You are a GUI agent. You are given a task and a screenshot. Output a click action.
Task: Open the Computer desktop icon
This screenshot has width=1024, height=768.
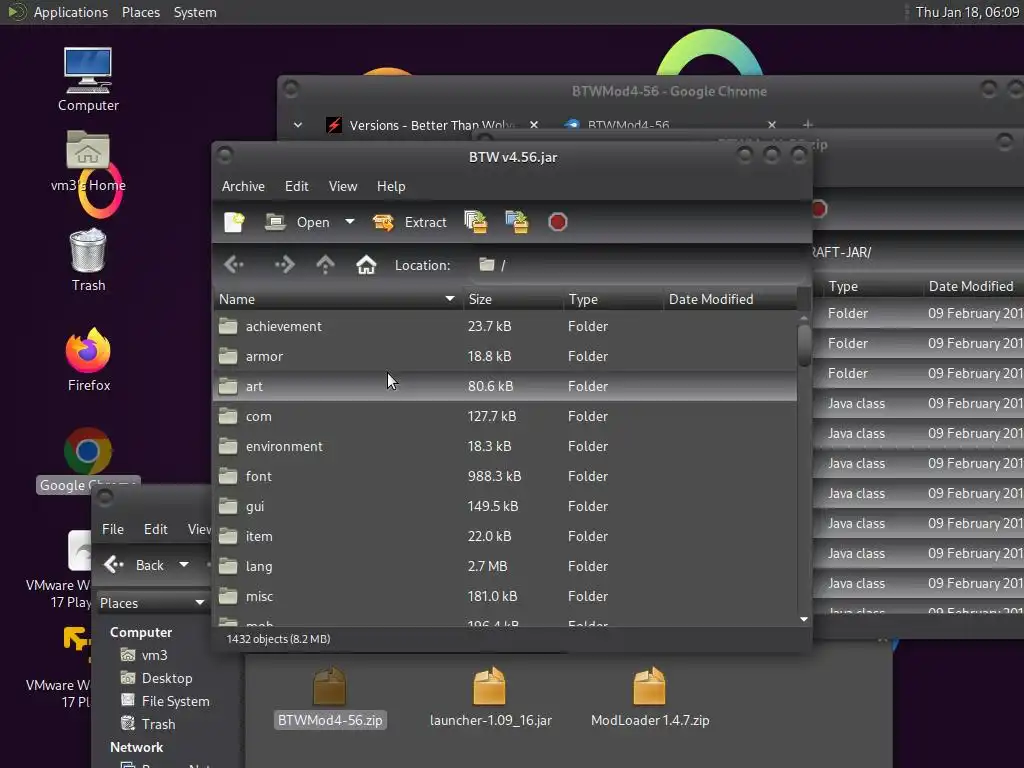click(88, 79)
